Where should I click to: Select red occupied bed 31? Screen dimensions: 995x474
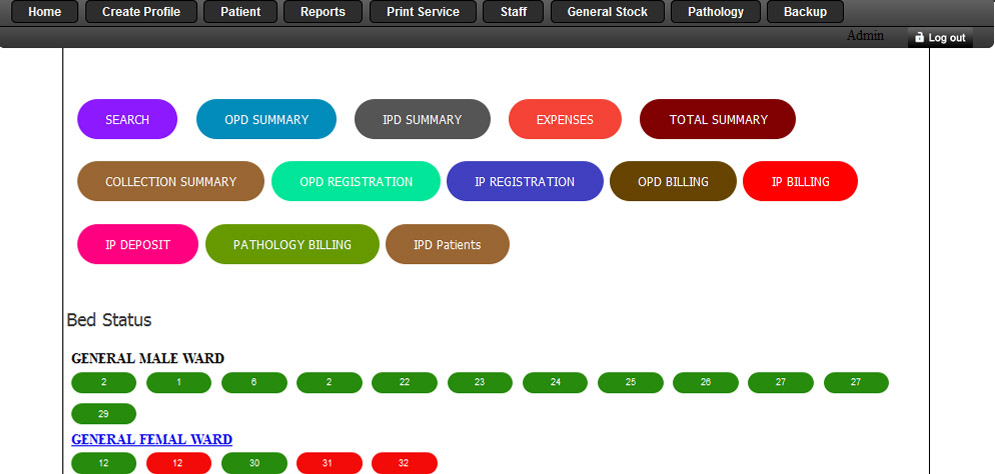click(329, 463)
